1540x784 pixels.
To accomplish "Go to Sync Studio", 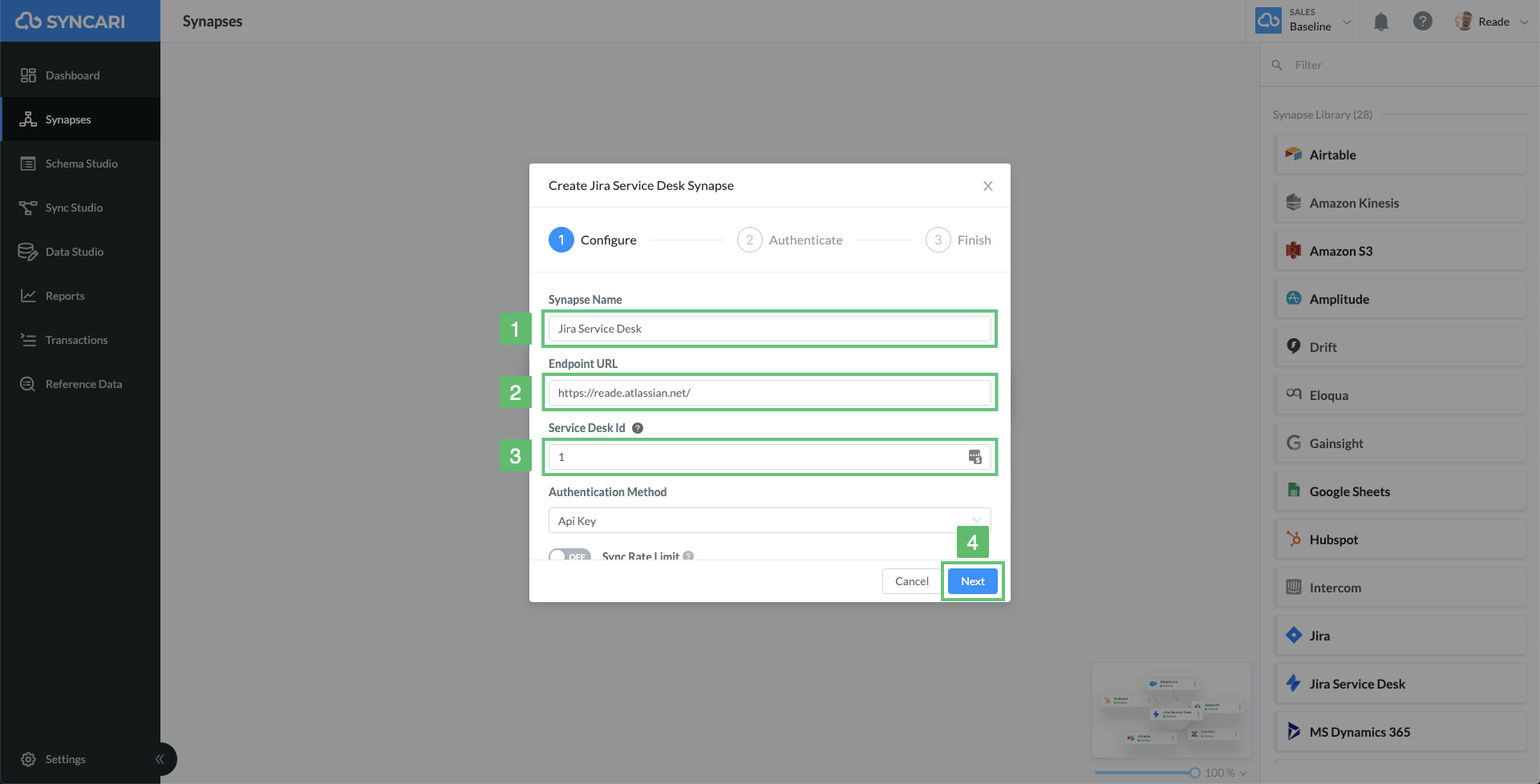I will coord(80,208).
